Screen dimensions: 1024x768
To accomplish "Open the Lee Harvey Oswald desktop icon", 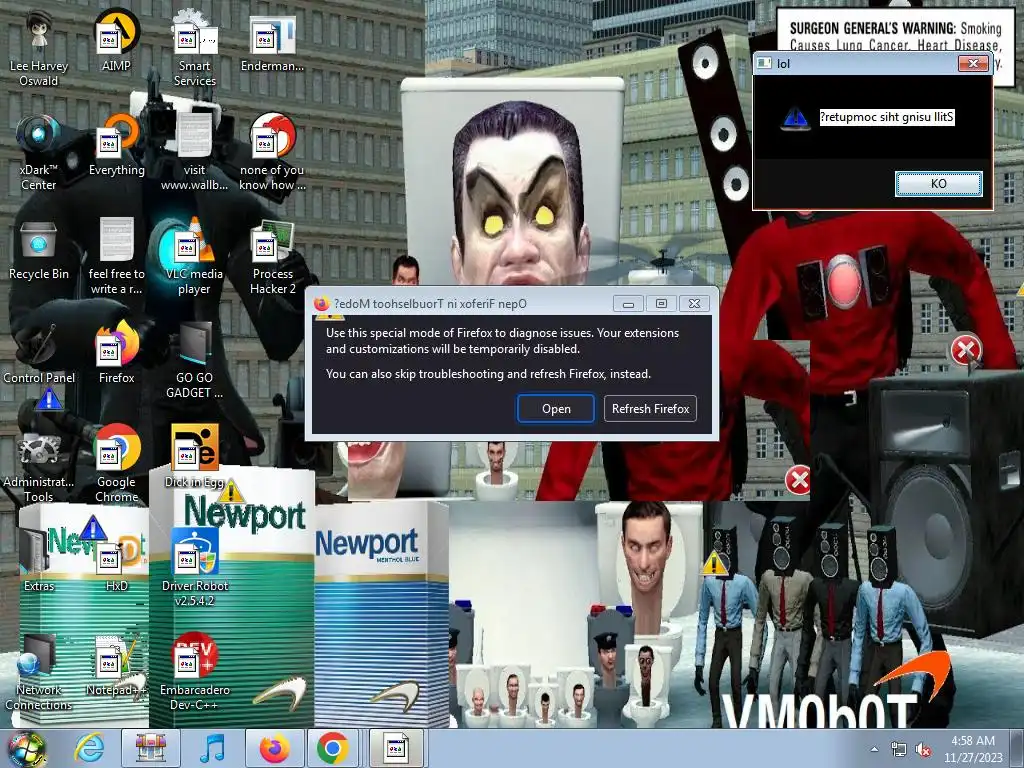I will tap(39, 47).
